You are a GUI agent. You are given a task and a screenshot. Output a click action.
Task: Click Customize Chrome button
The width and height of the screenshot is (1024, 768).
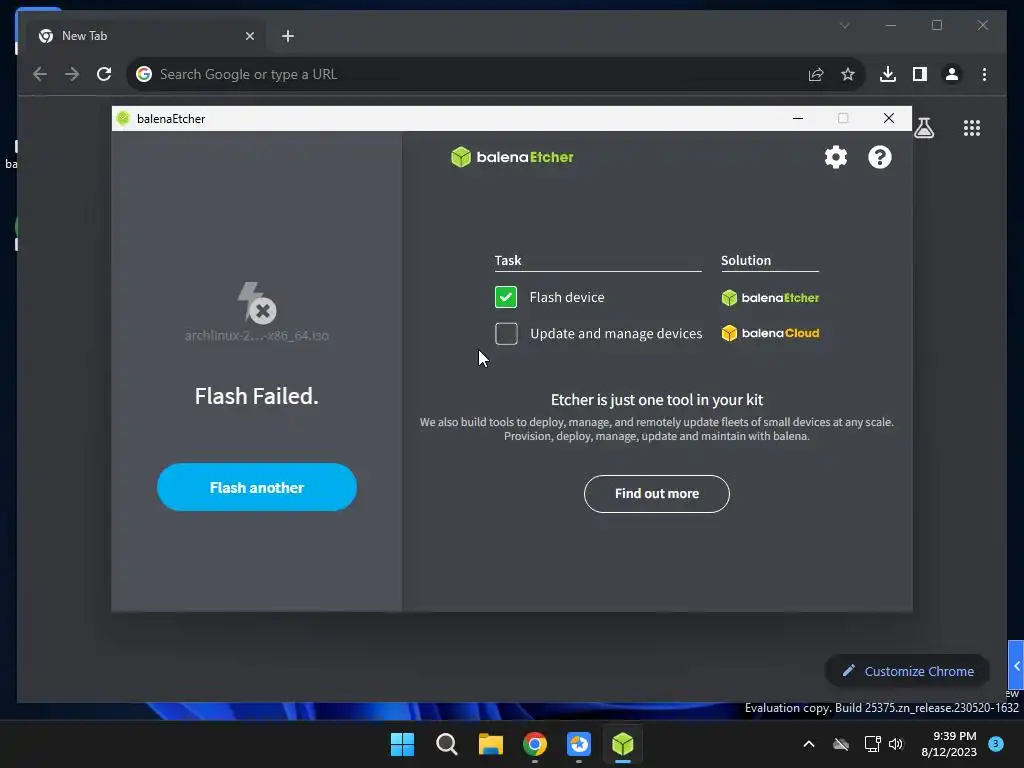pyautogui.click(x=907, y=671)
